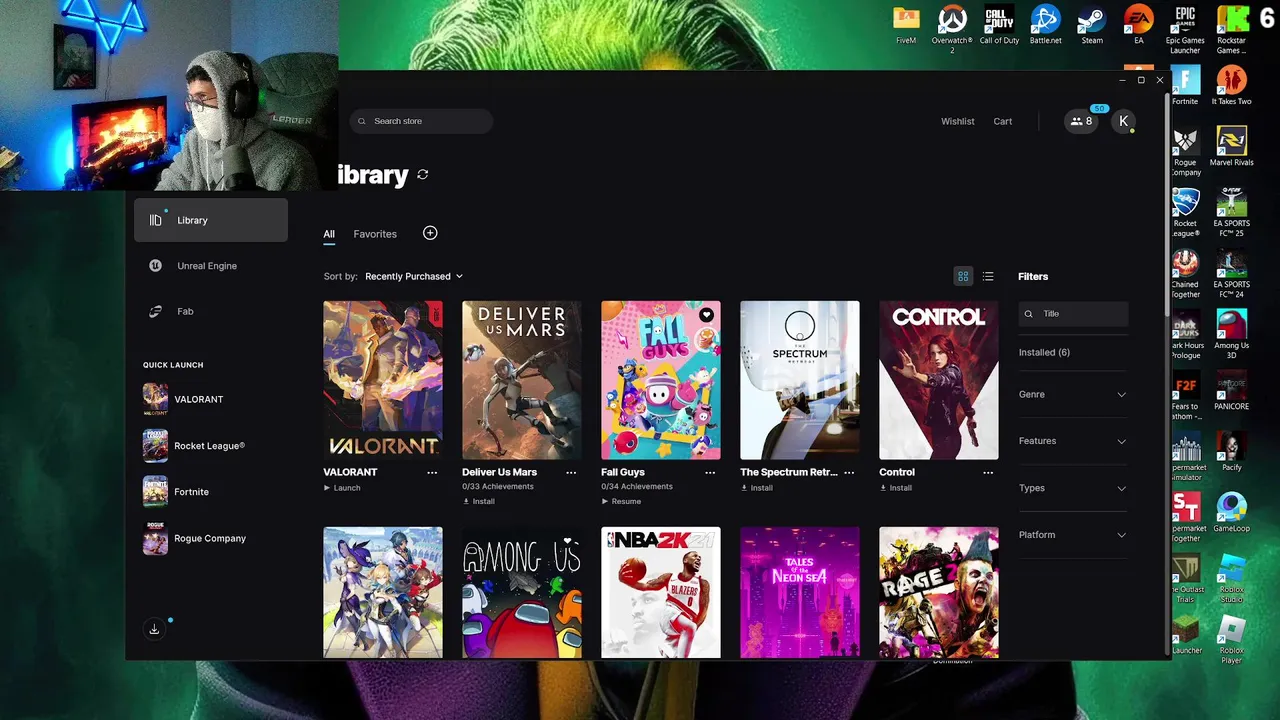Viewport: 1280px width, 720px height.
Task: Filter by Installed (6)
Action: 1044,352
